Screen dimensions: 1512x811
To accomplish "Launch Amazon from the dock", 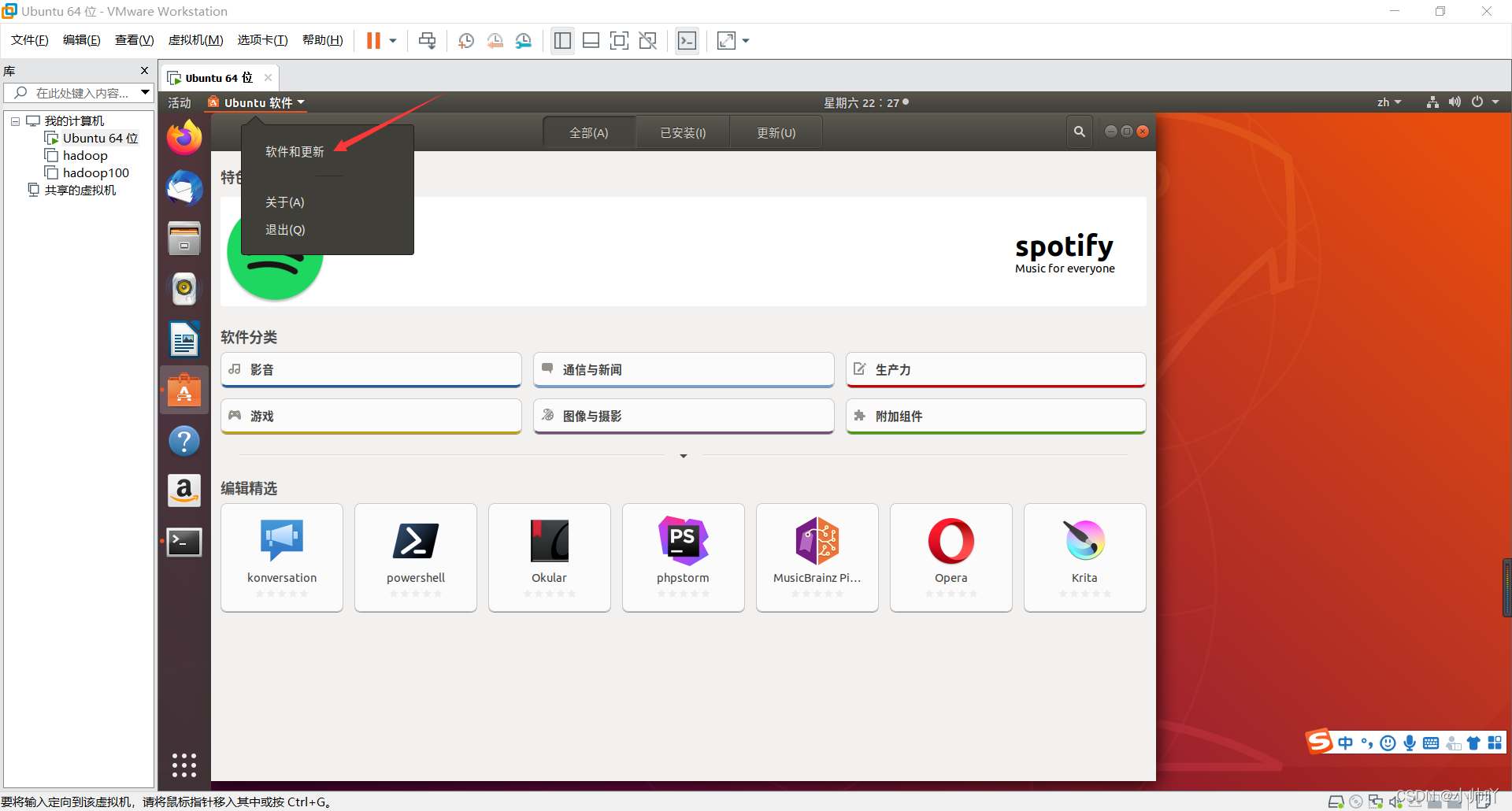I will click(184, 491).
